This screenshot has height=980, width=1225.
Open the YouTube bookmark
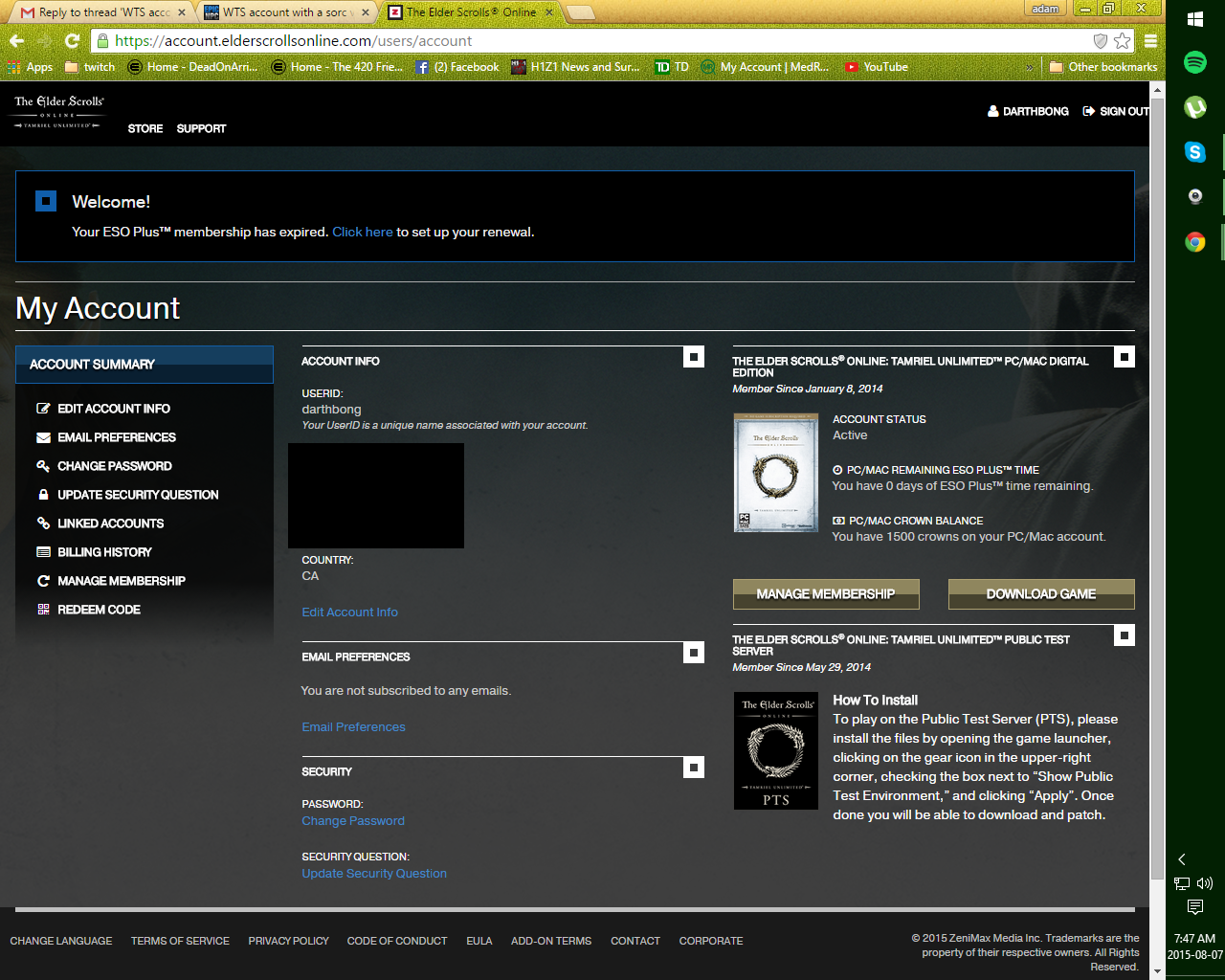pyautogui.click(x=877, y=67)
